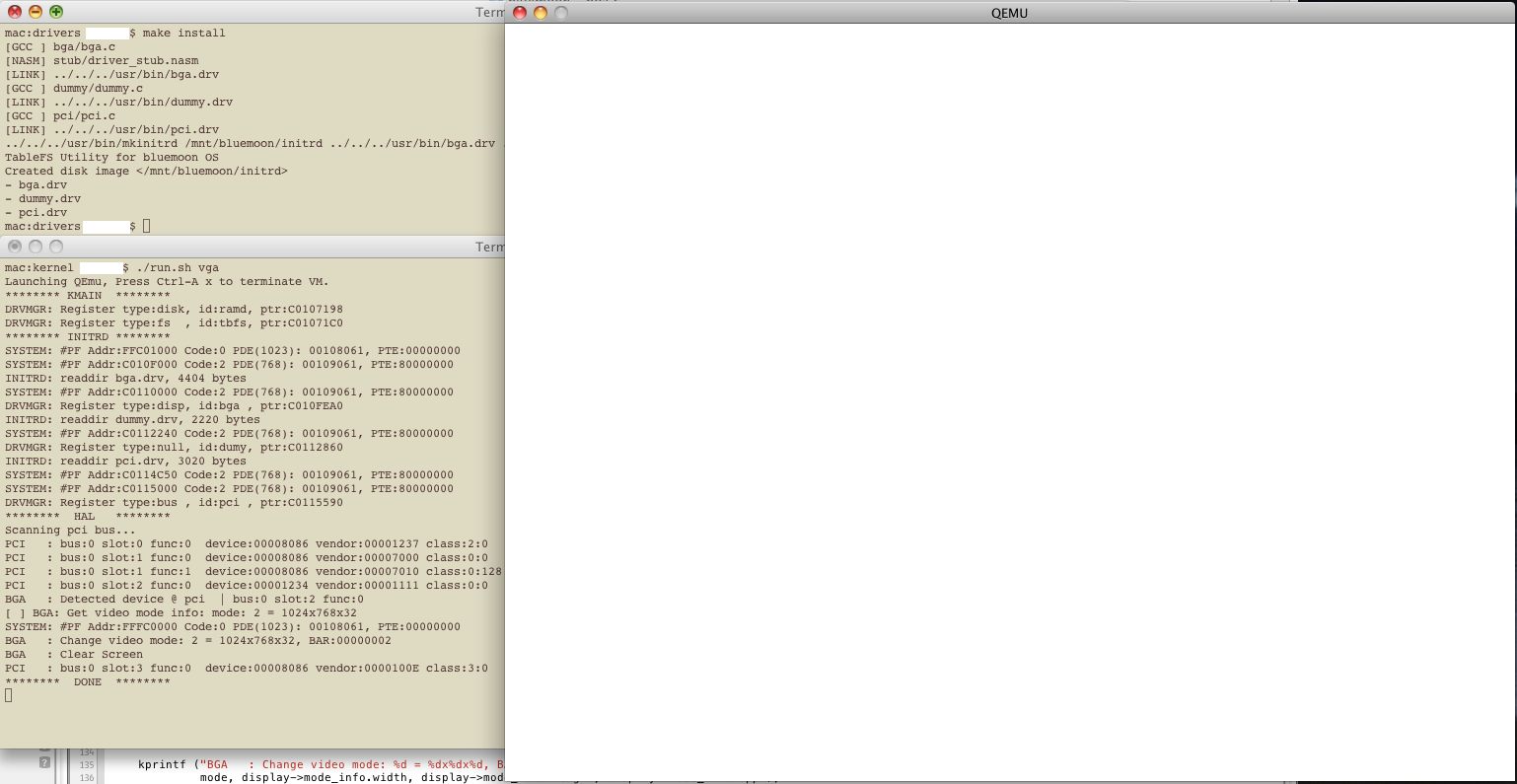This screenshot has width=1517, height=784.
Task: Click the '******** KMAIN ********' header line
Action: [x=88, y=295]
